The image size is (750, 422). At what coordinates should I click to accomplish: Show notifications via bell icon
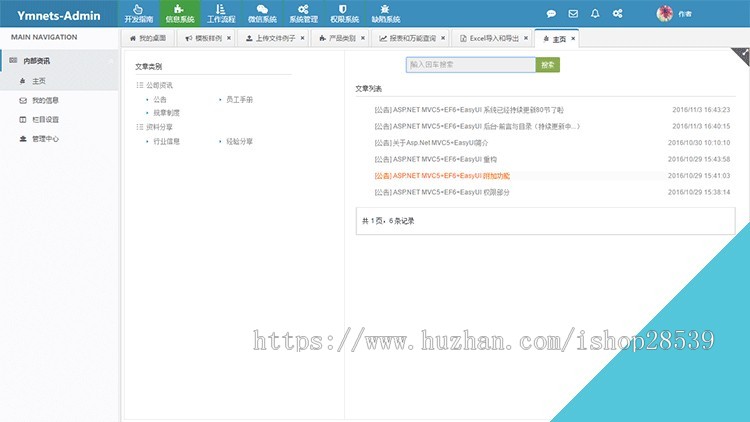pos(595,13)
